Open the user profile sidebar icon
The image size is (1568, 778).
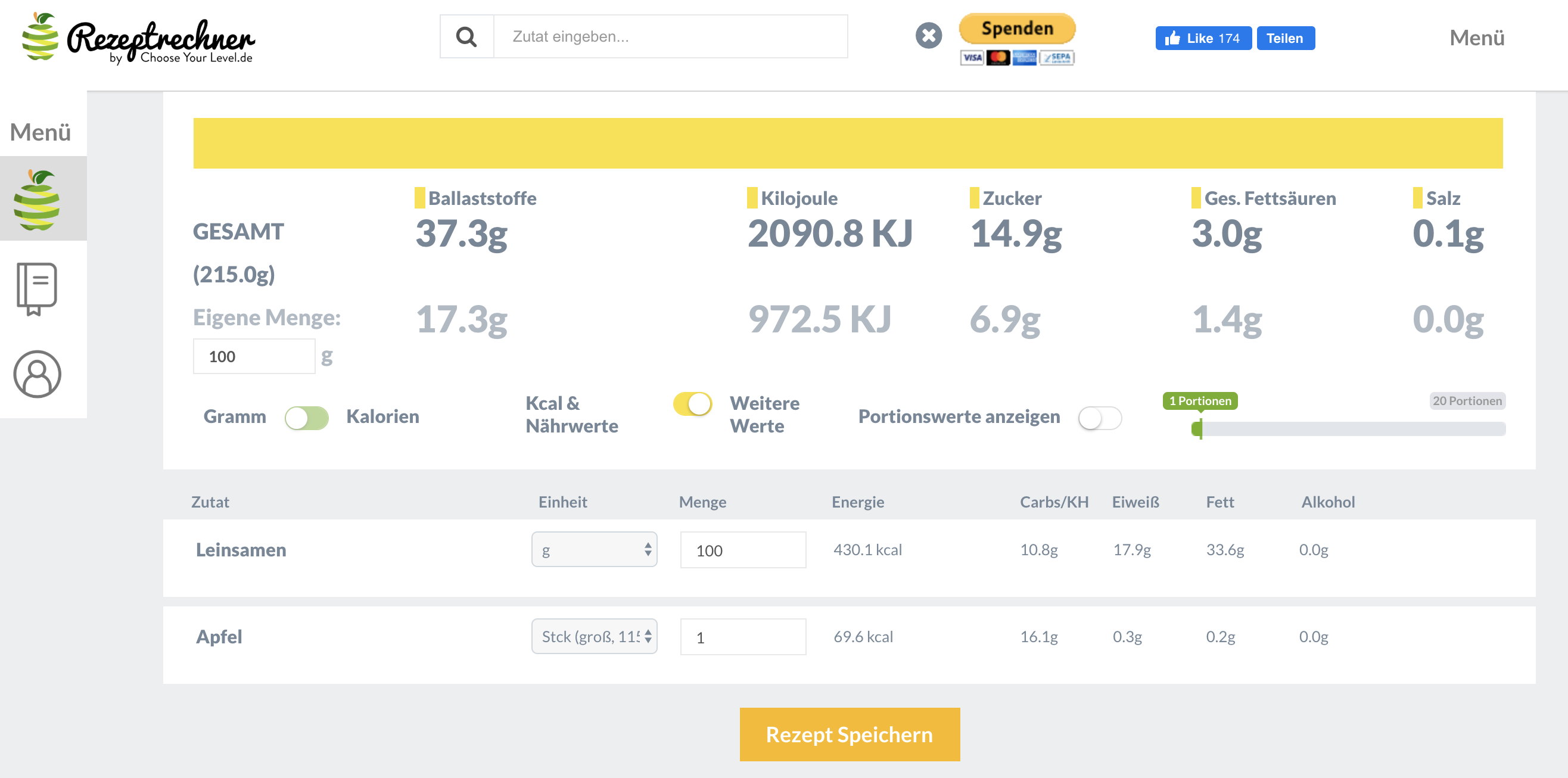37,374
